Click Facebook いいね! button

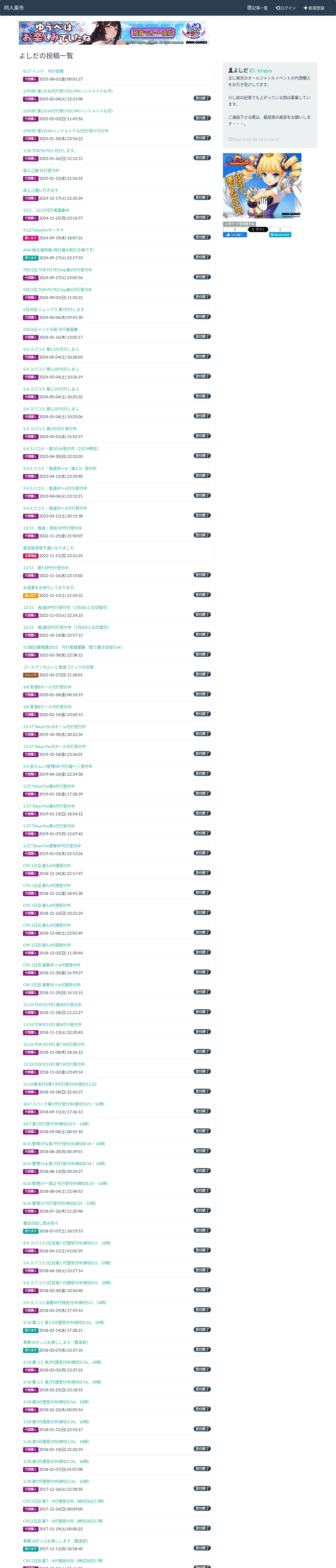click(235, 234)
